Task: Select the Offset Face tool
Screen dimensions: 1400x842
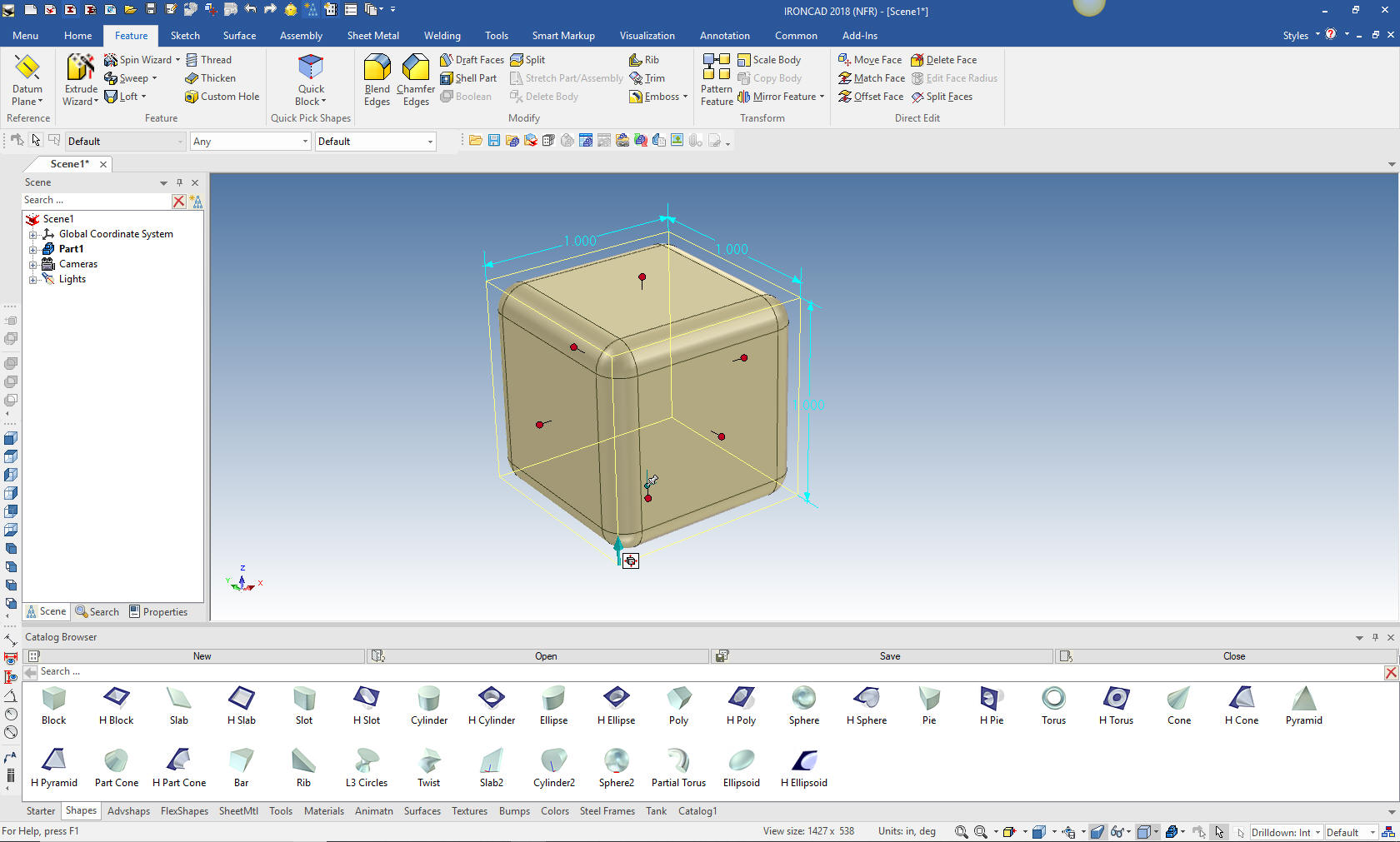Action: pos(871,97)
